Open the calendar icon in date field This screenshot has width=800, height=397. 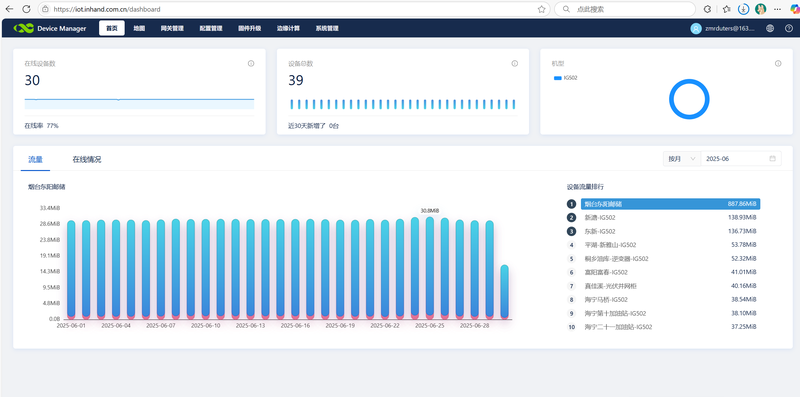click(x=772, y=159)
